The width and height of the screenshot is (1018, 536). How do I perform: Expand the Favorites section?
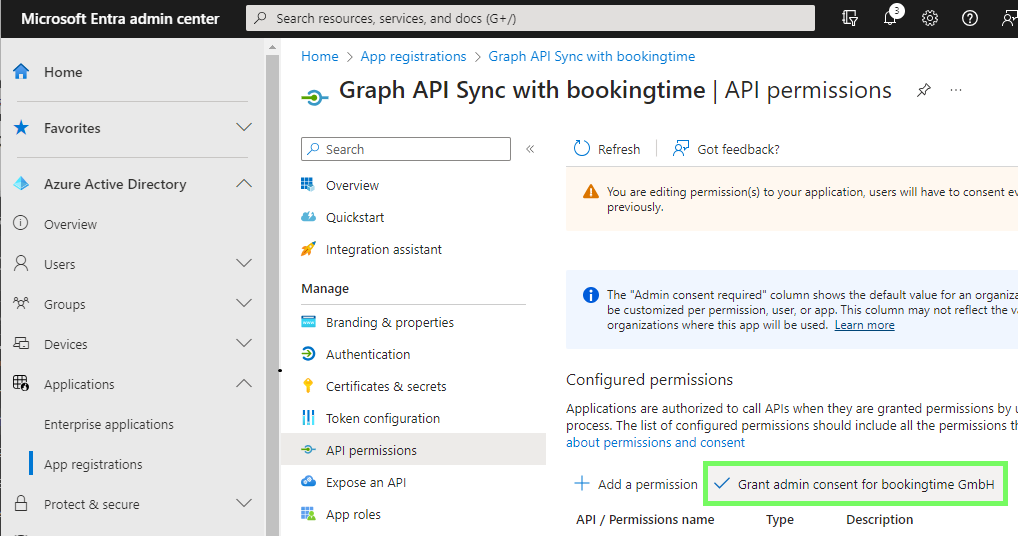(243, 128)
